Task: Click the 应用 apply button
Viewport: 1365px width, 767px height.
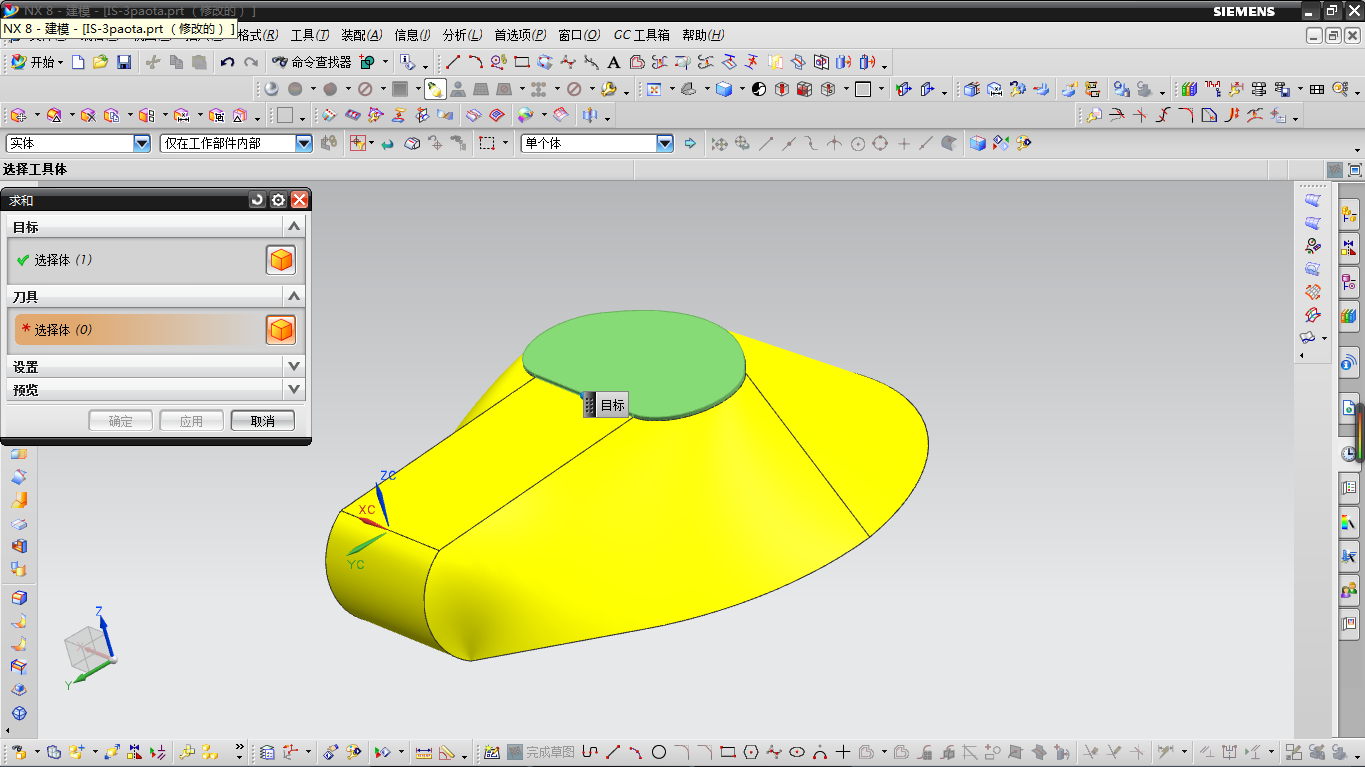Action: pos(192,421)
